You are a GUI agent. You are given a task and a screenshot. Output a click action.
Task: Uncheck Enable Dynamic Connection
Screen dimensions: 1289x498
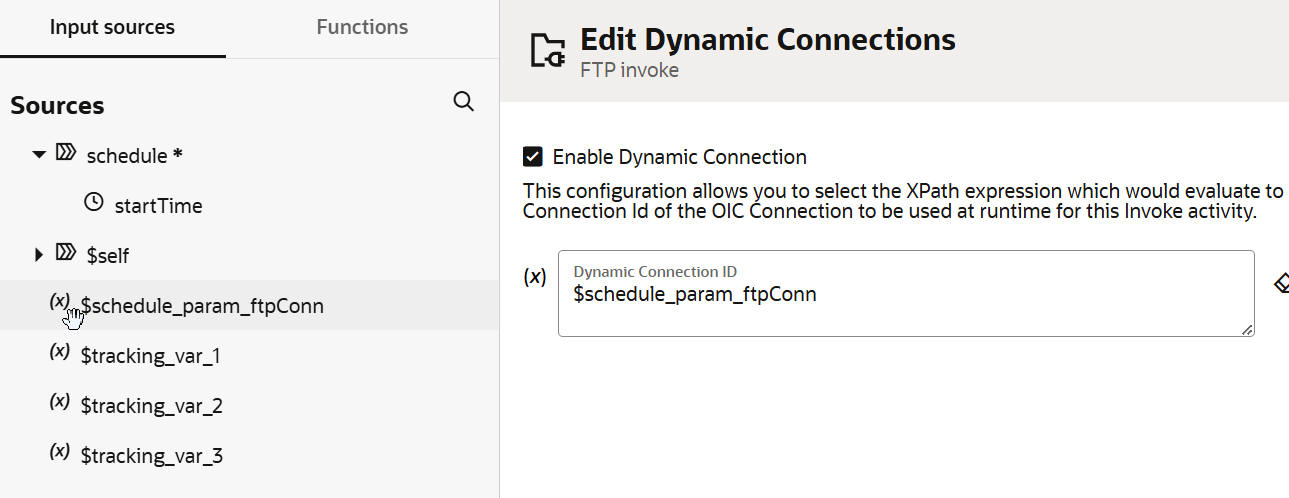click(x=533, y=157)
